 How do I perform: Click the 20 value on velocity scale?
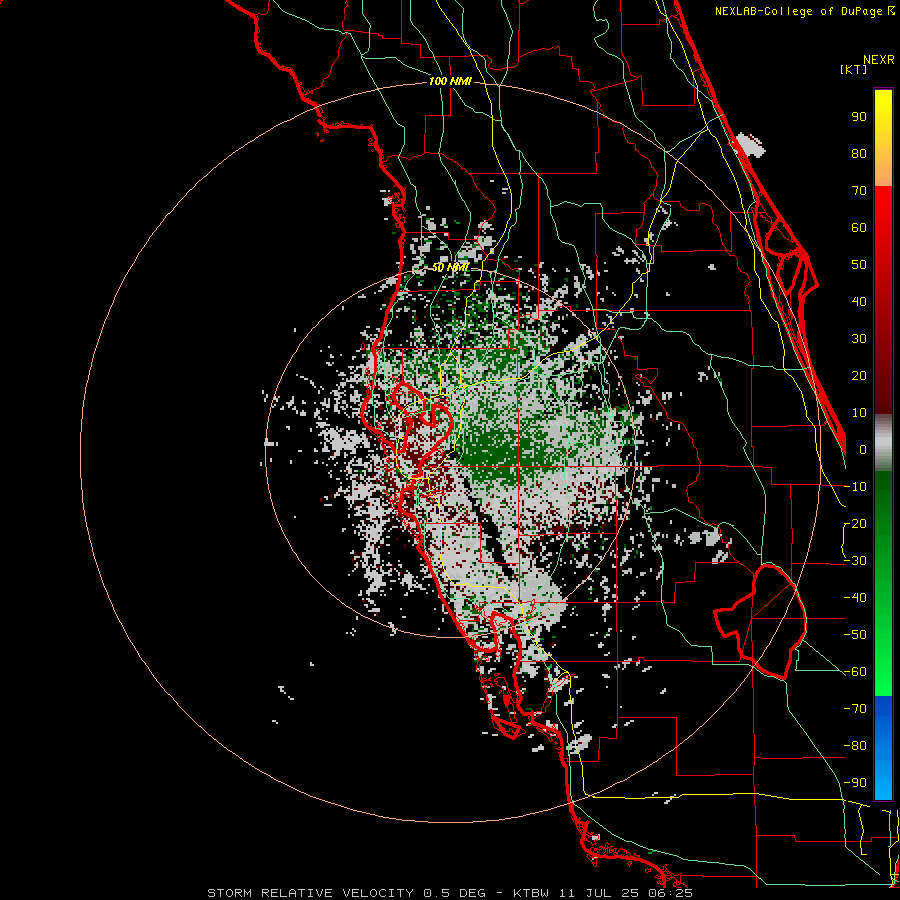859,375
